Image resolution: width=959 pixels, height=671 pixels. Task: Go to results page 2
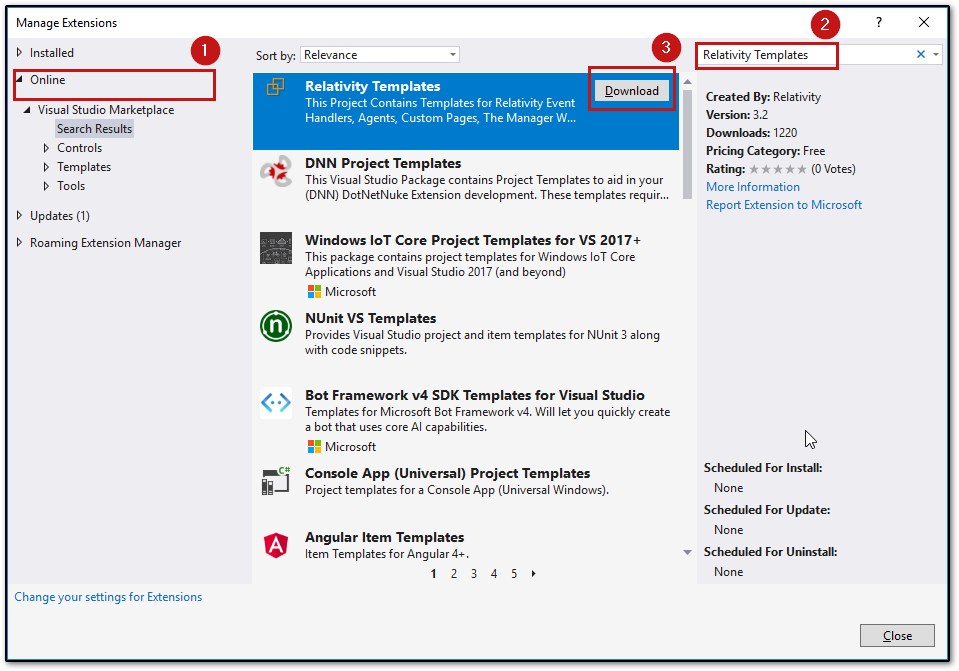(454, 574)
